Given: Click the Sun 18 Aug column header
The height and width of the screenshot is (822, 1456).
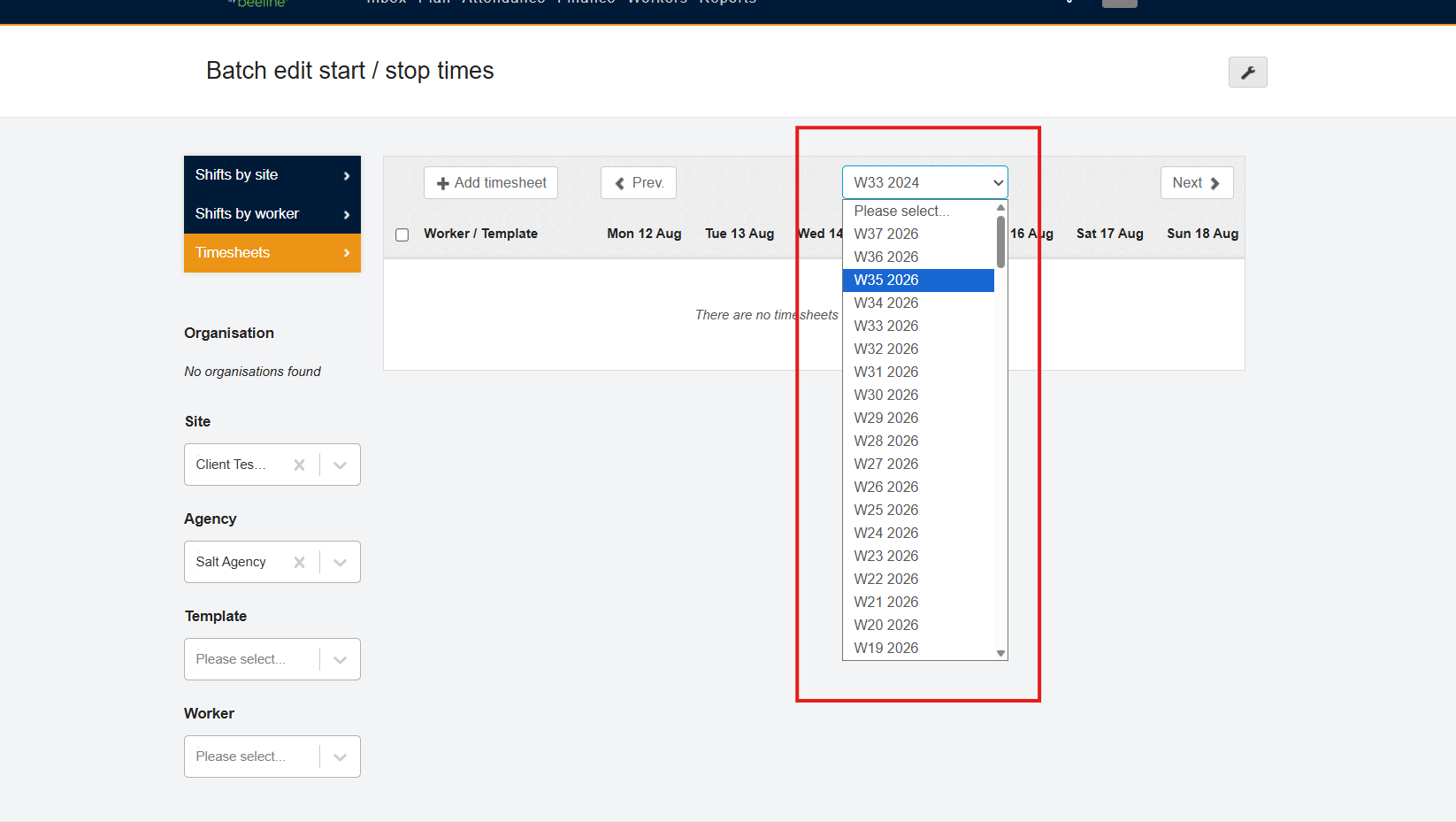Looking at the screenshot, I should pos(1202,234).
